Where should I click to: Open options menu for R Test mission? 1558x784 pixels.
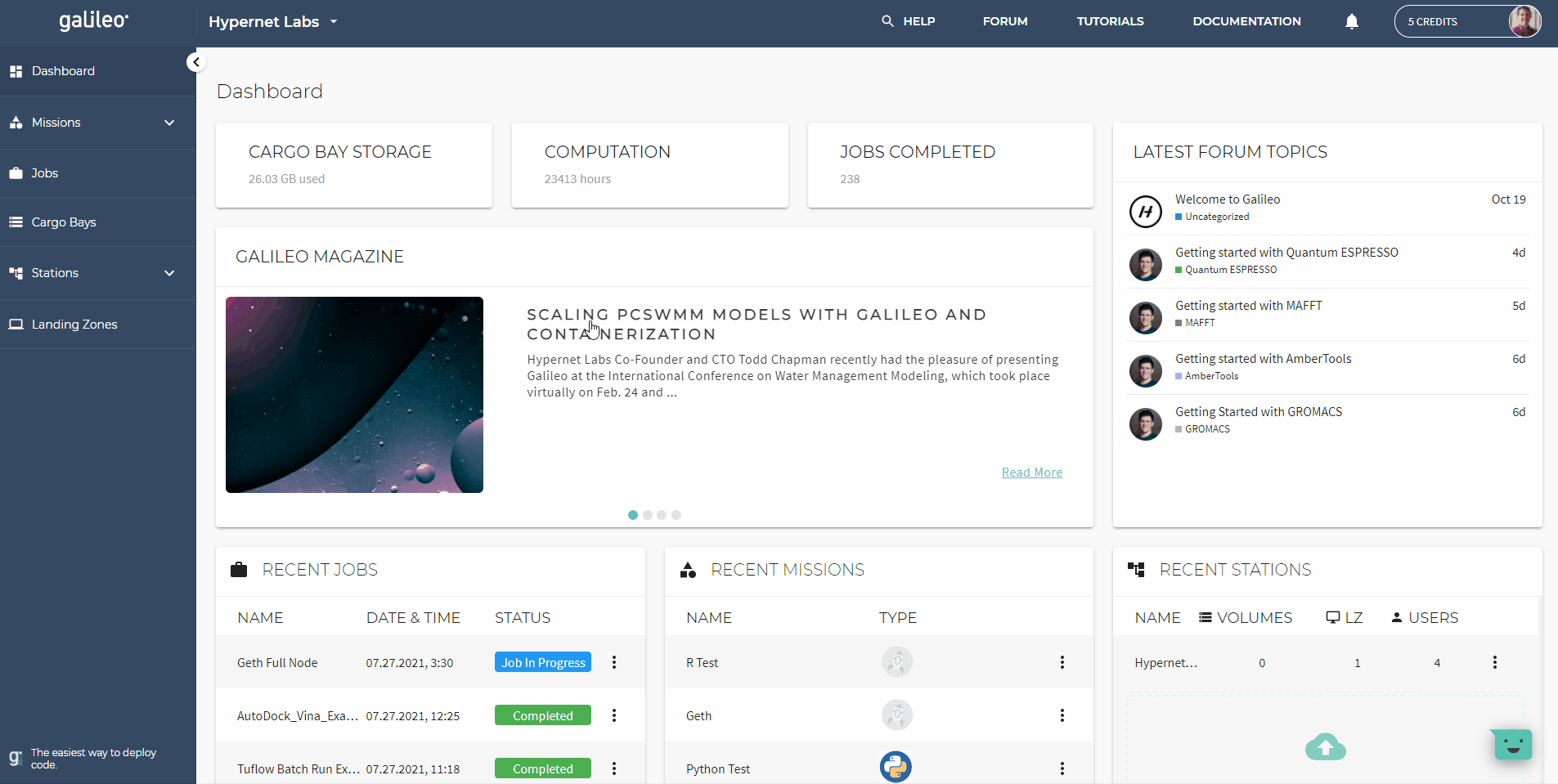[x=1062, y=662]
